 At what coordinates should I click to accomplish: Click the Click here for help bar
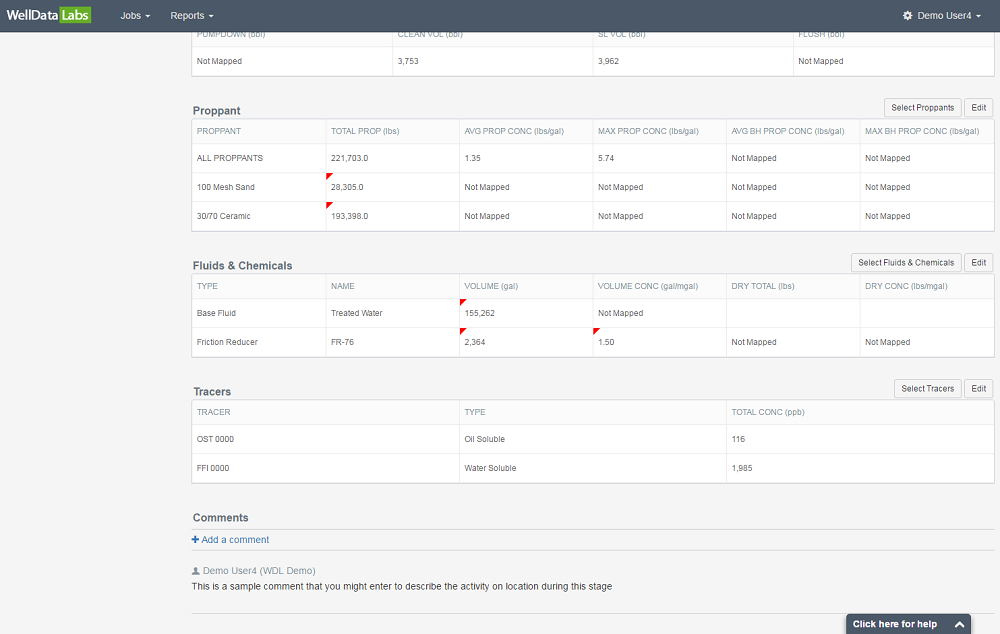point(908,624)
